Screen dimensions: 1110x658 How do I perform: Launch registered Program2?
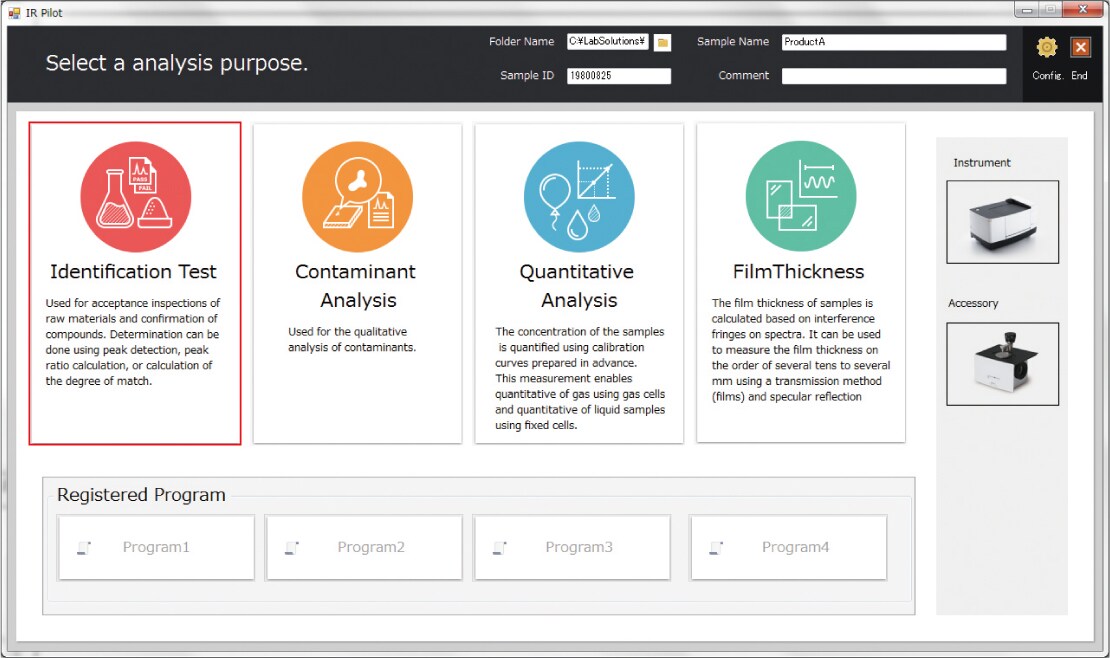click(x=364, y=547)
